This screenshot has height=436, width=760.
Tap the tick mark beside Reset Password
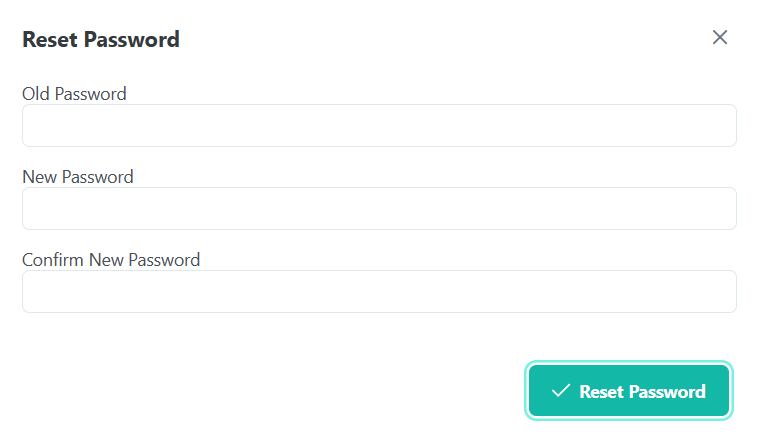coord(561,390)
